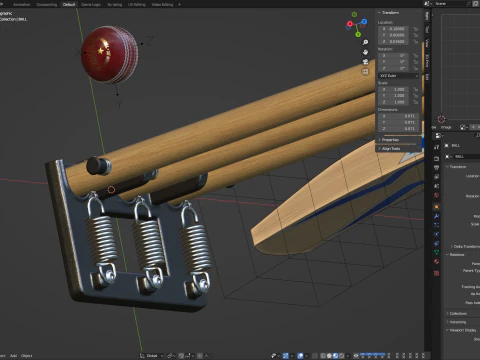Switch perspective/orthographic with the grid icon
Screen dimensions: 480x360
pos(365,71)
